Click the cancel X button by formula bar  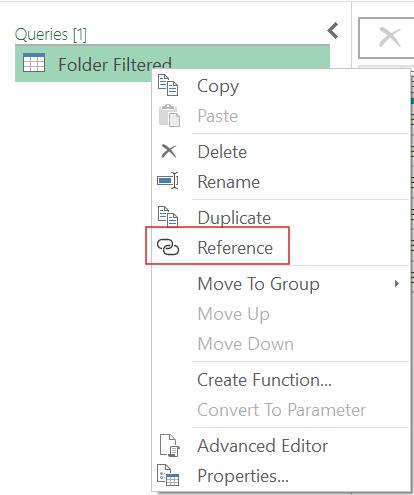click(x=390, y=37)
